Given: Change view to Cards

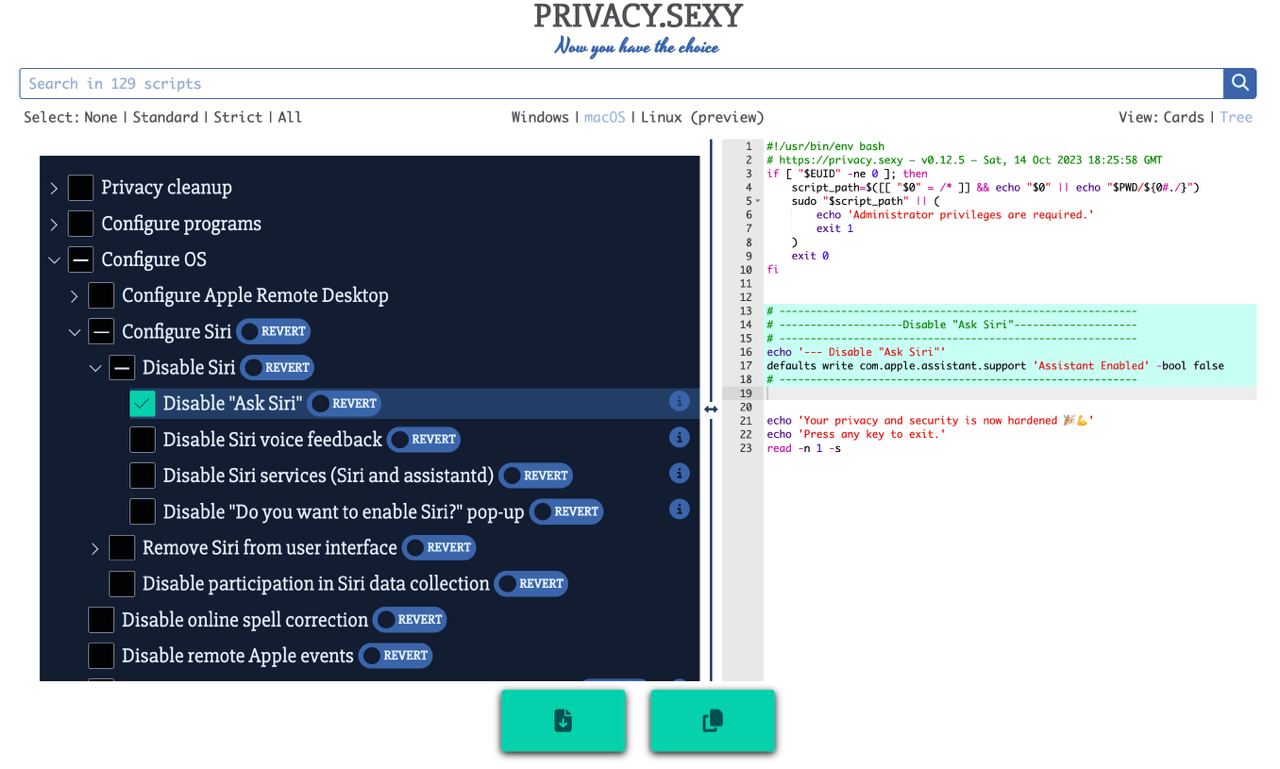Looking at the screenshot, I should tap(1183, 117).
